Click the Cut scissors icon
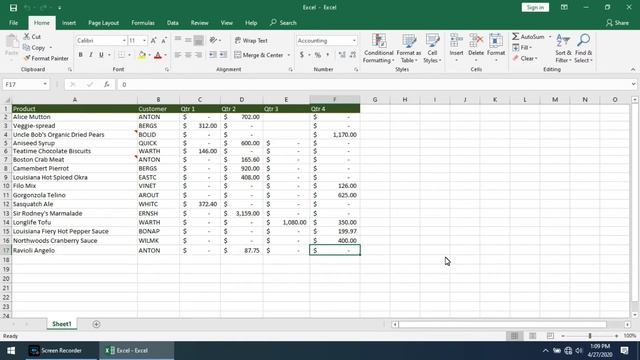The image size is (640, 360). click(27, 37)
